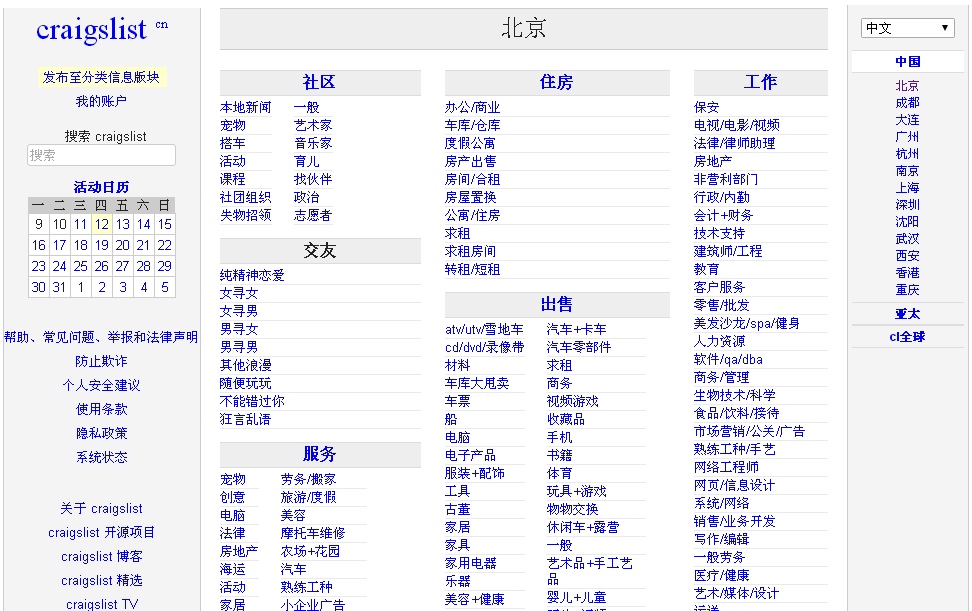972x611 pixels.
Task: Open 汽车+卡车 for sale link
Action: coord(577,330)
